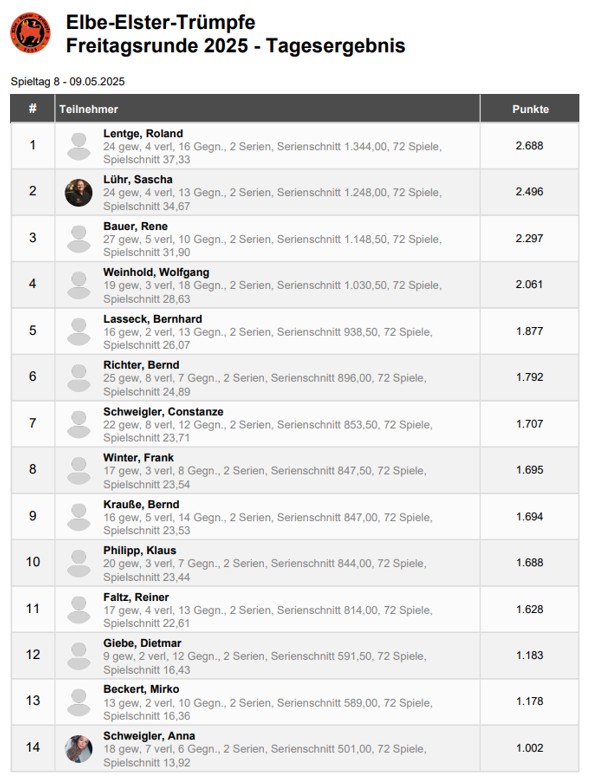Select the name Philipp, Klaus

click(x=140, y=550)
